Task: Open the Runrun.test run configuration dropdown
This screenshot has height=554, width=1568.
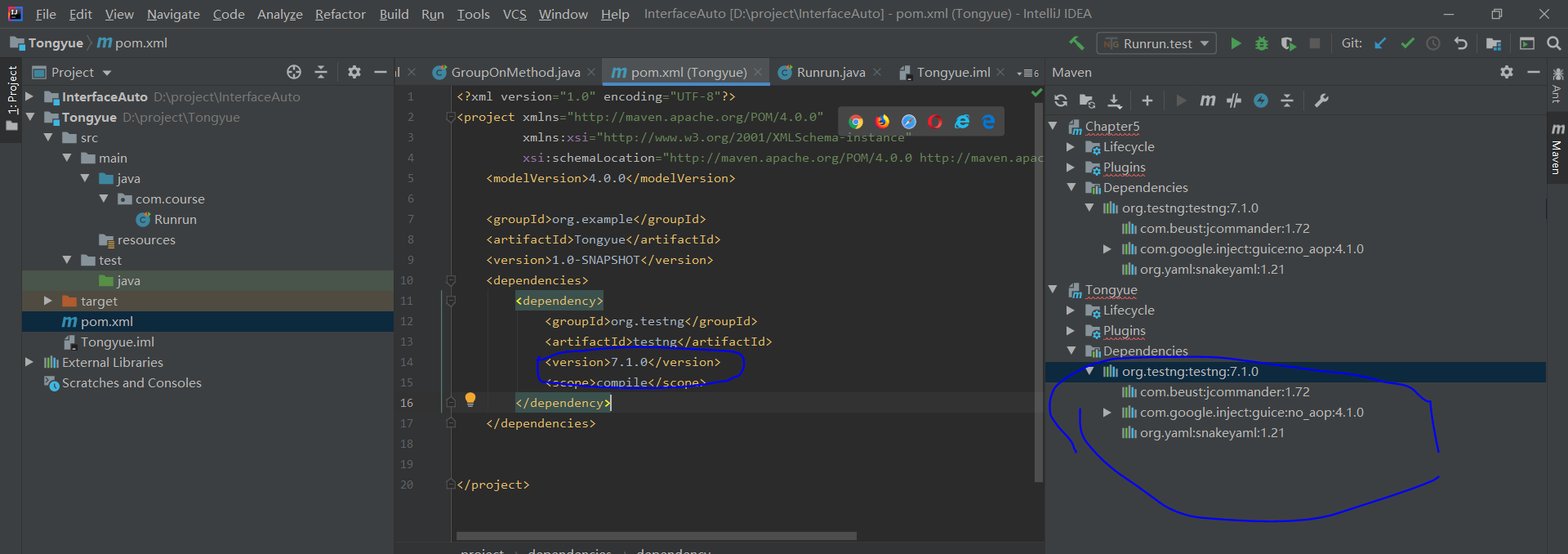Action: tap(1156, 43)
